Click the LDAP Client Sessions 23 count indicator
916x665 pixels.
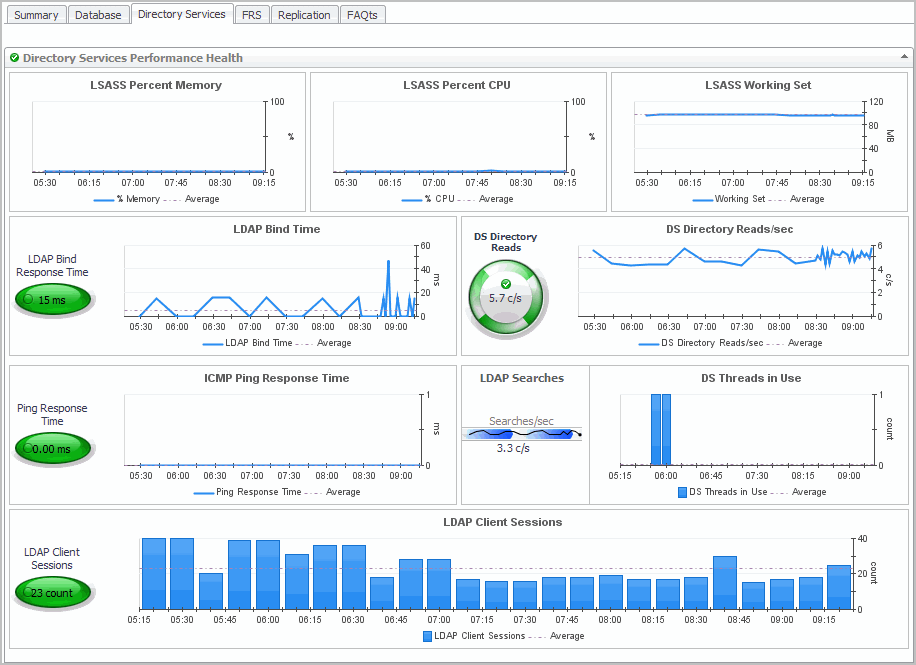coord(52,592)
